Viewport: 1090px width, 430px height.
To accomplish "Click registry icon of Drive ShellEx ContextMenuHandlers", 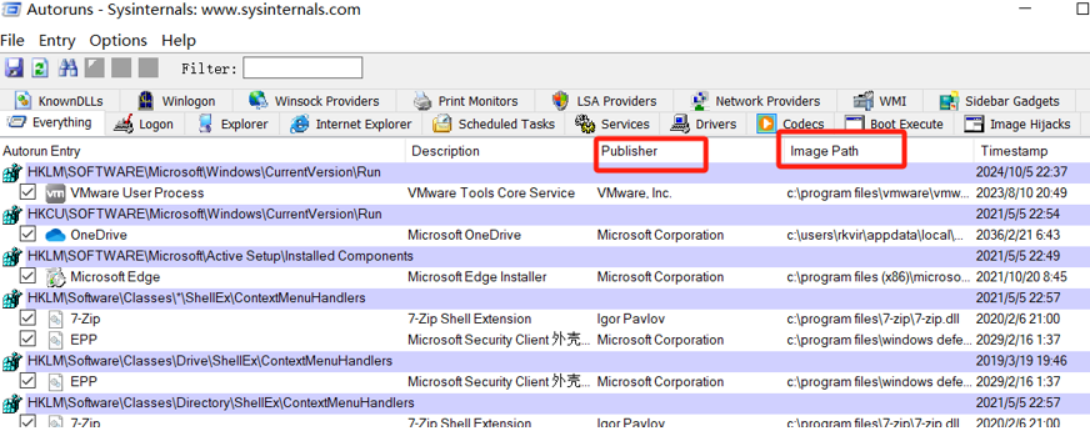I will tap(12, 361).
